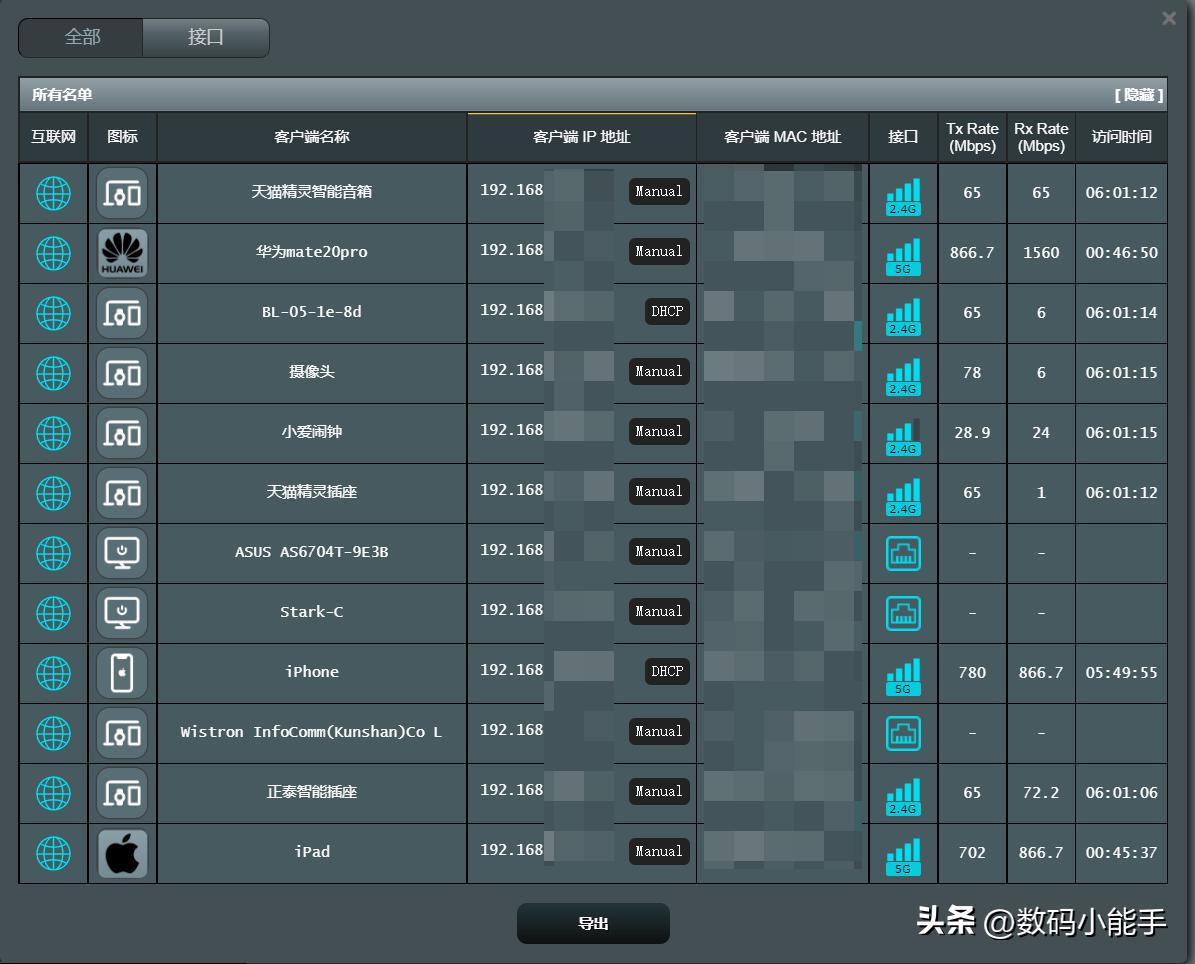Switch to the 全部 tab
Screen dimensions: 1195x964
click(x=82, y=37)
